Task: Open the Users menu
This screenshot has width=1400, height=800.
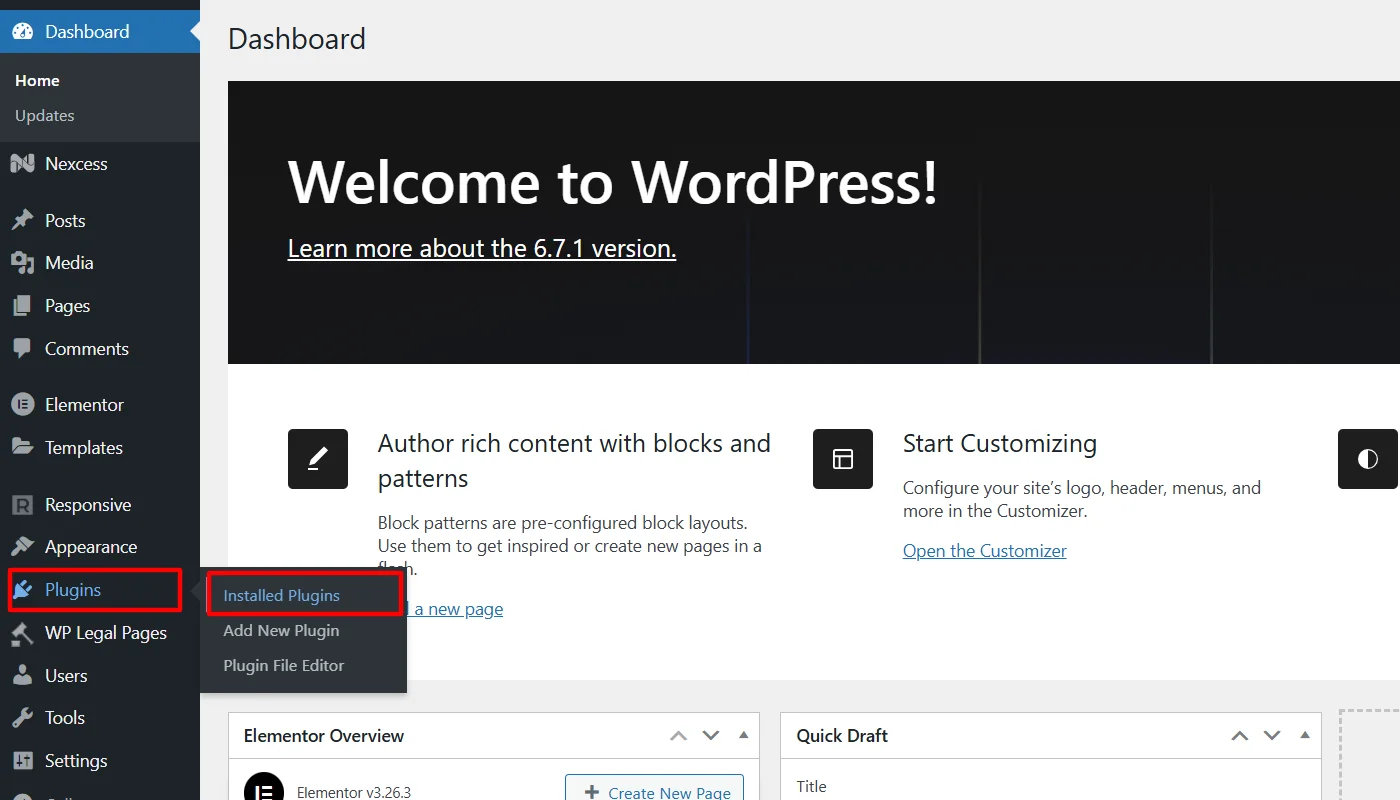Action: [100, 675]
